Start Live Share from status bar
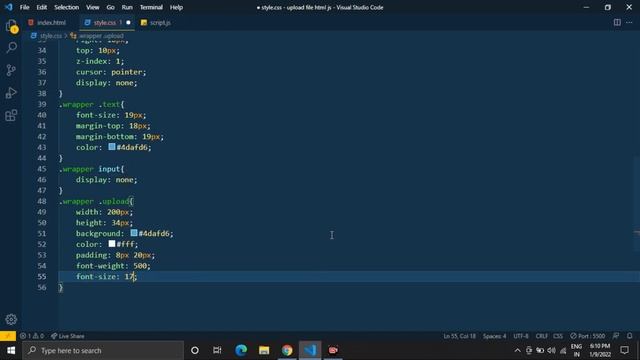Viewport: 640px width, 360px height. pyautogui.click(x=68, y=336)
